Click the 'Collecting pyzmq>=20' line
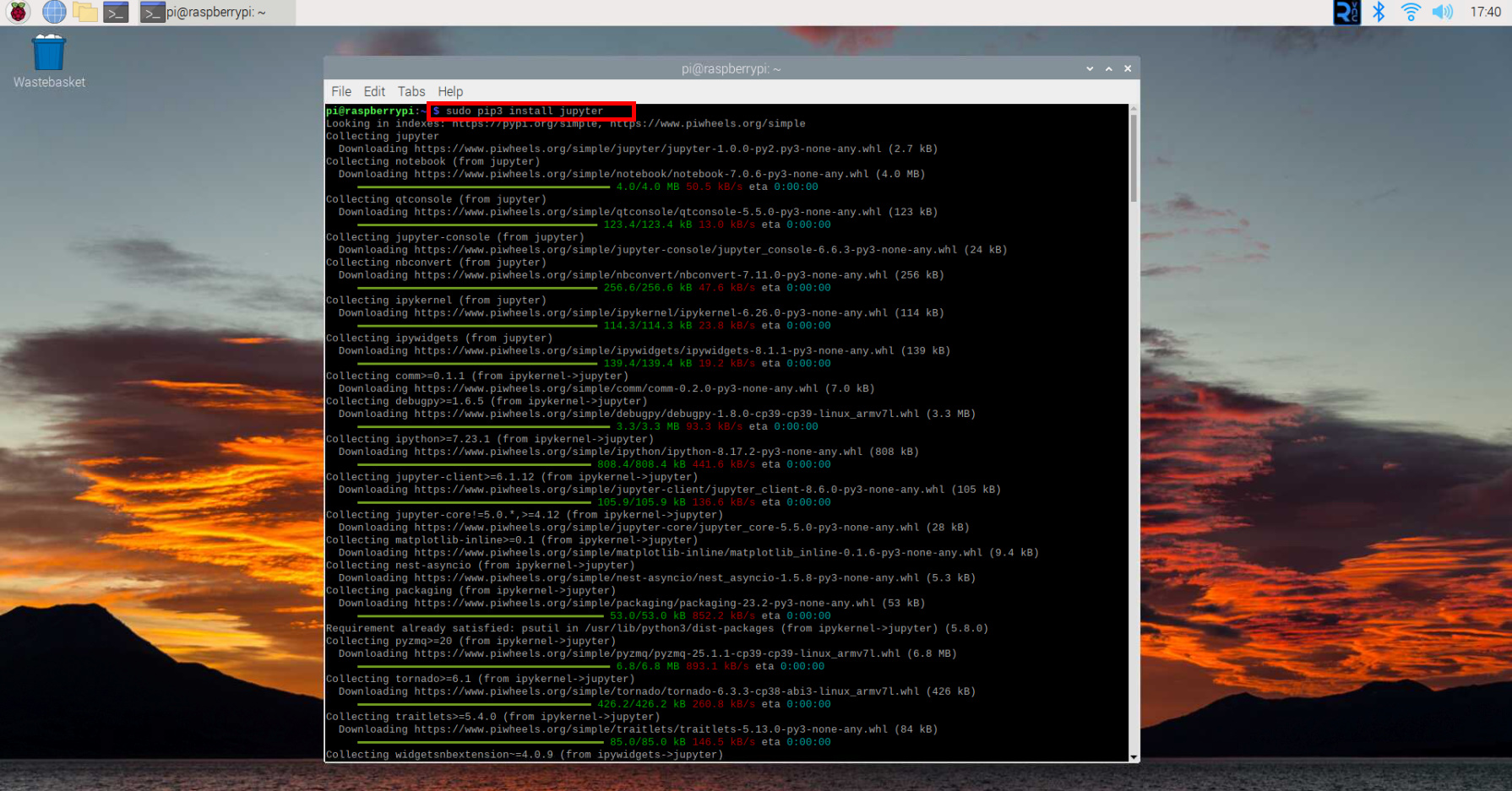 [x=470, y=641]
